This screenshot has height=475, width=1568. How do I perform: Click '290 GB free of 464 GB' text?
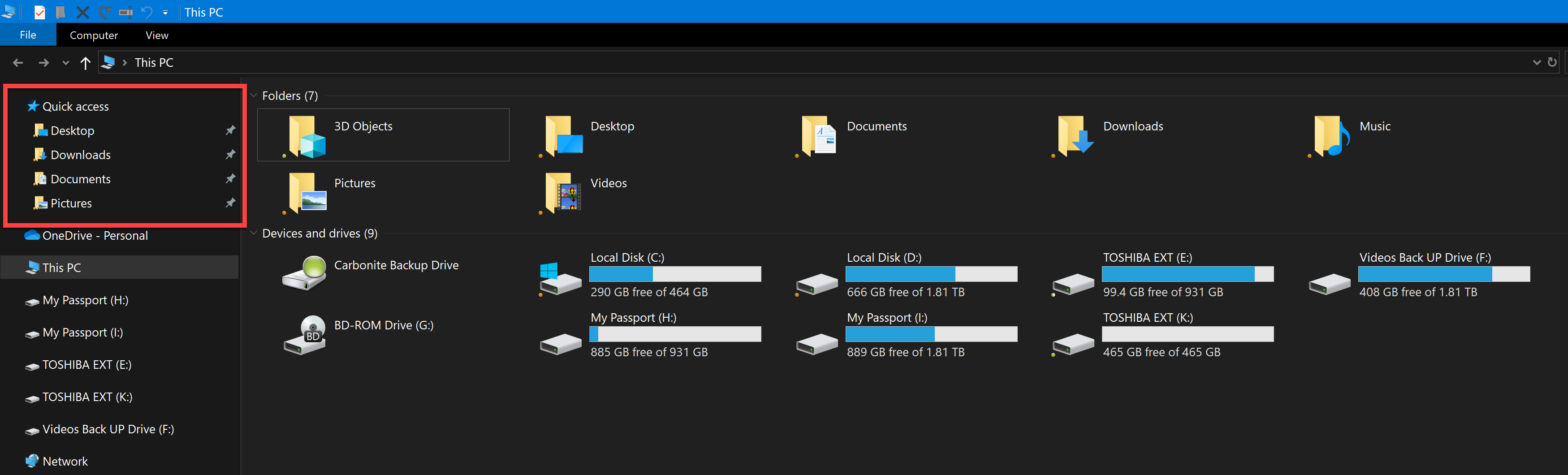click(x=649, y=292)
